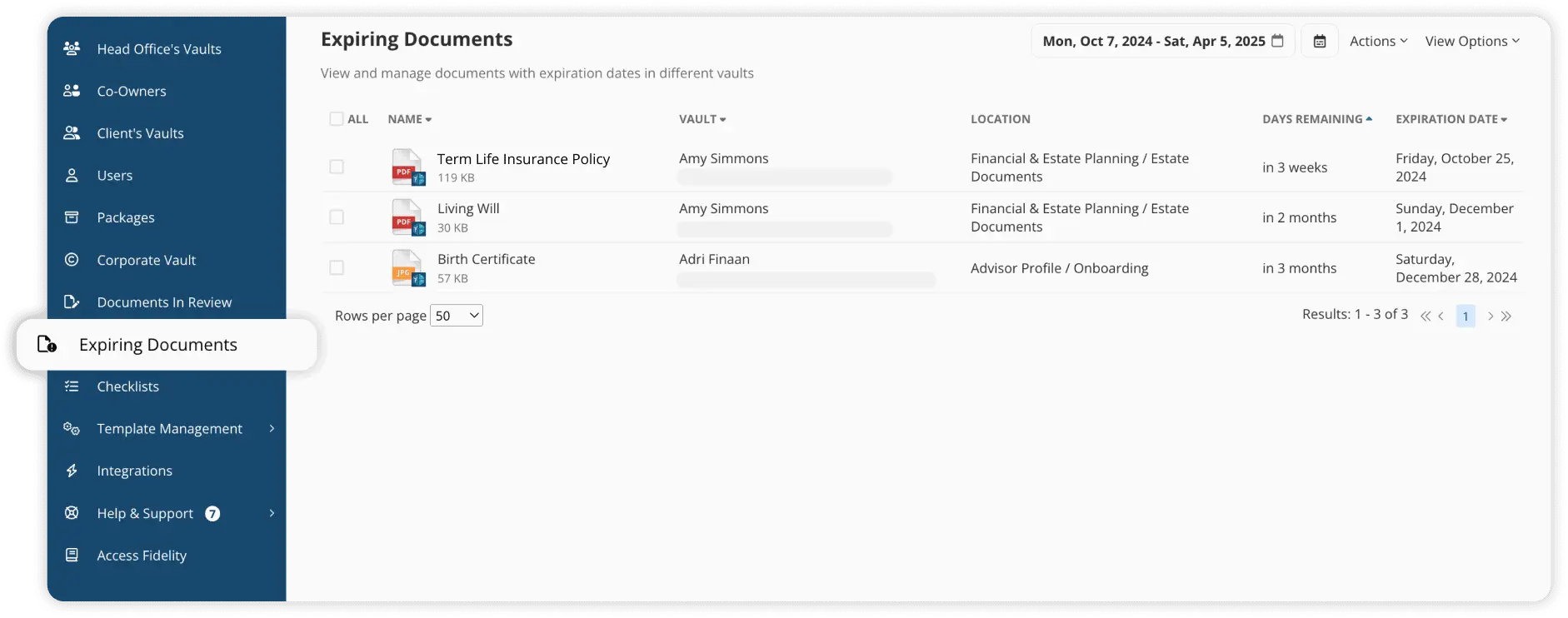Go to the last page with double arrow
Screen dimensions: 1568x618
pyautogui.click(x=1507, y=316)
